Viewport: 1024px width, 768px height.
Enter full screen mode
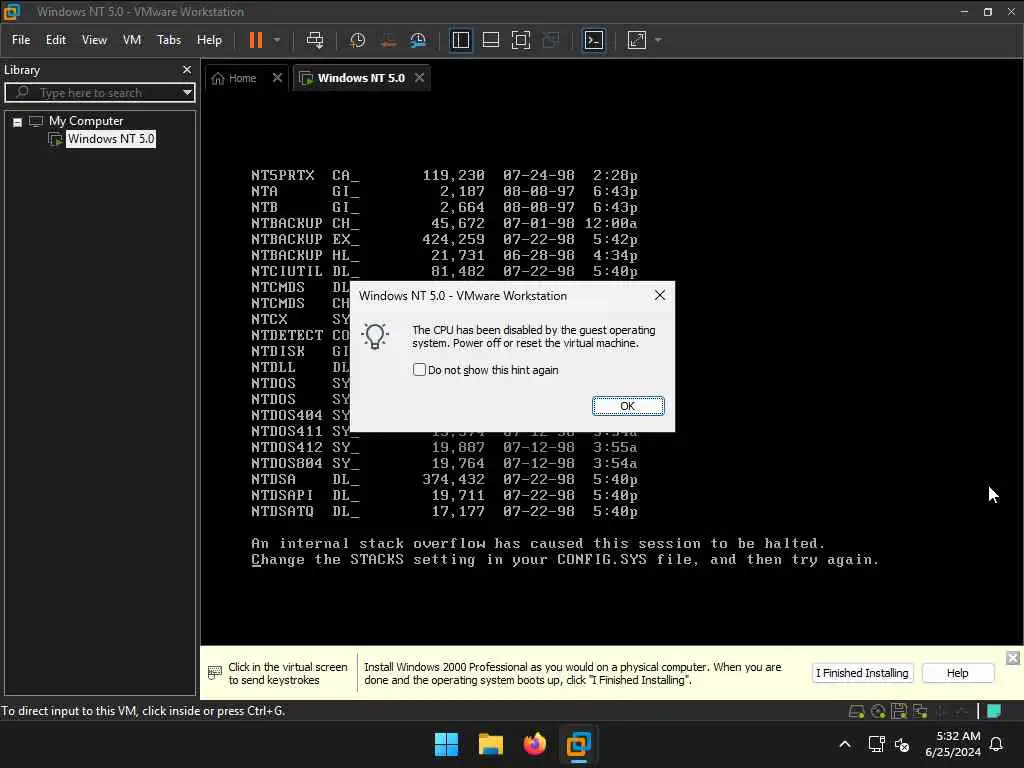click(x=520, y=40)
